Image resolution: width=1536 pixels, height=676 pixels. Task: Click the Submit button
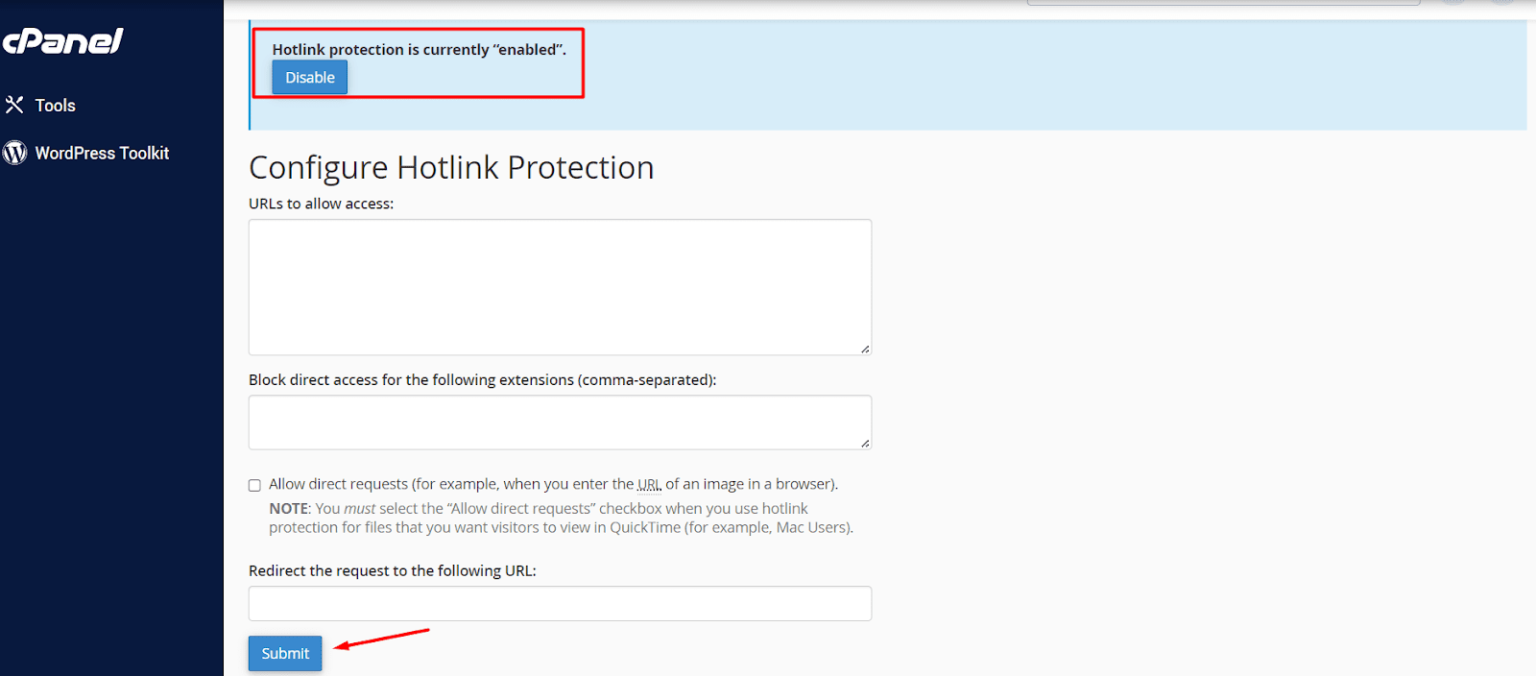[x=284, y=653]
